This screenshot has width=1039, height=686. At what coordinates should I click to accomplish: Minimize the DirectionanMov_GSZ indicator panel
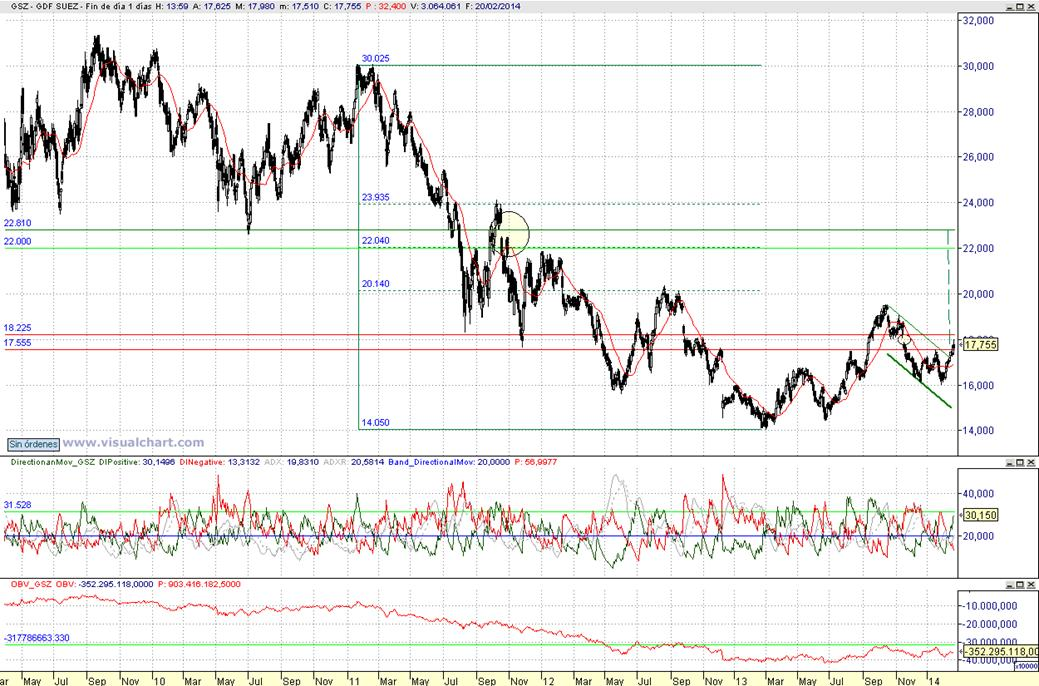pyautogui.click(x=1009, y=463)
